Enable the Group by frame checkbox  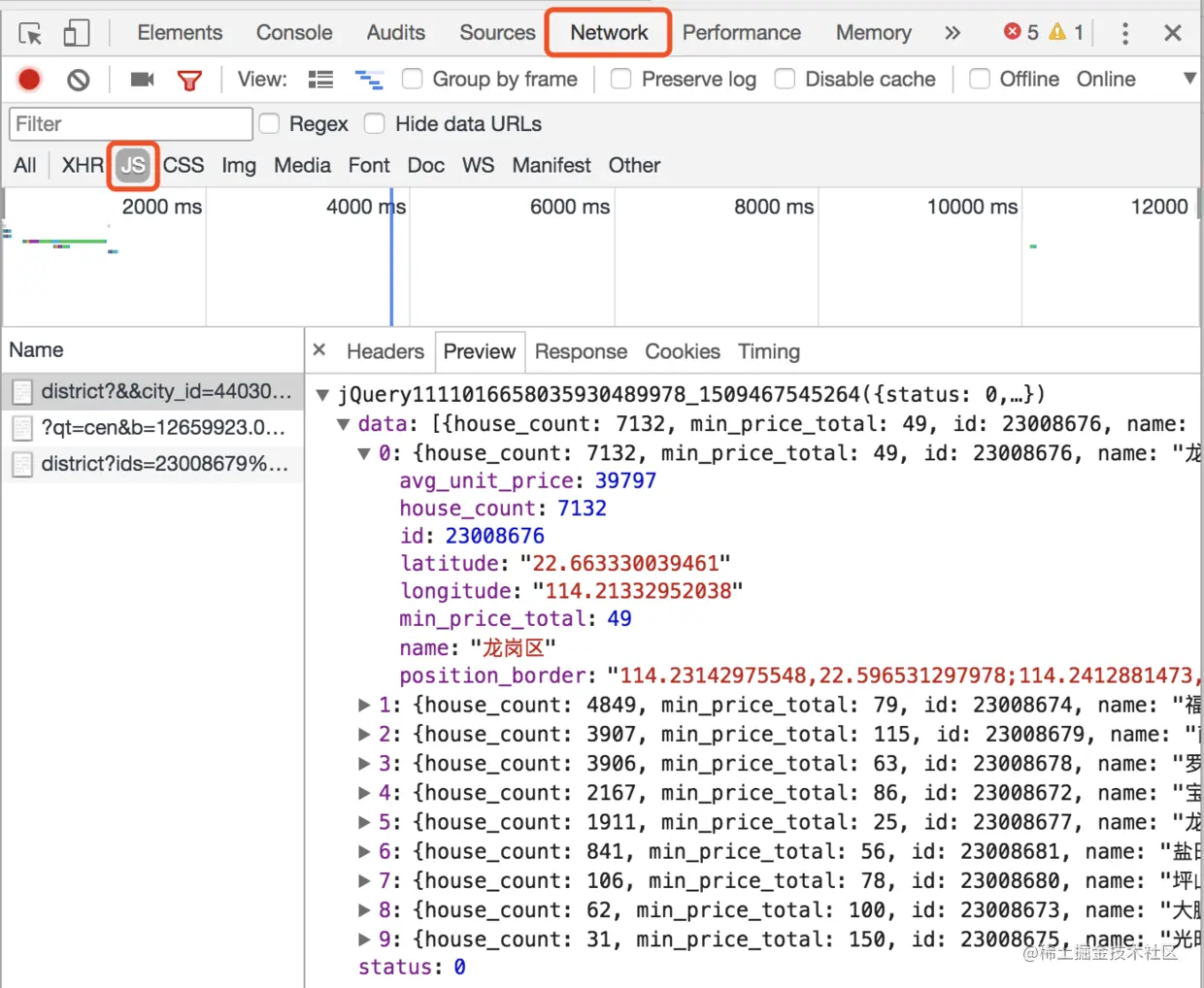coord(413,79)
